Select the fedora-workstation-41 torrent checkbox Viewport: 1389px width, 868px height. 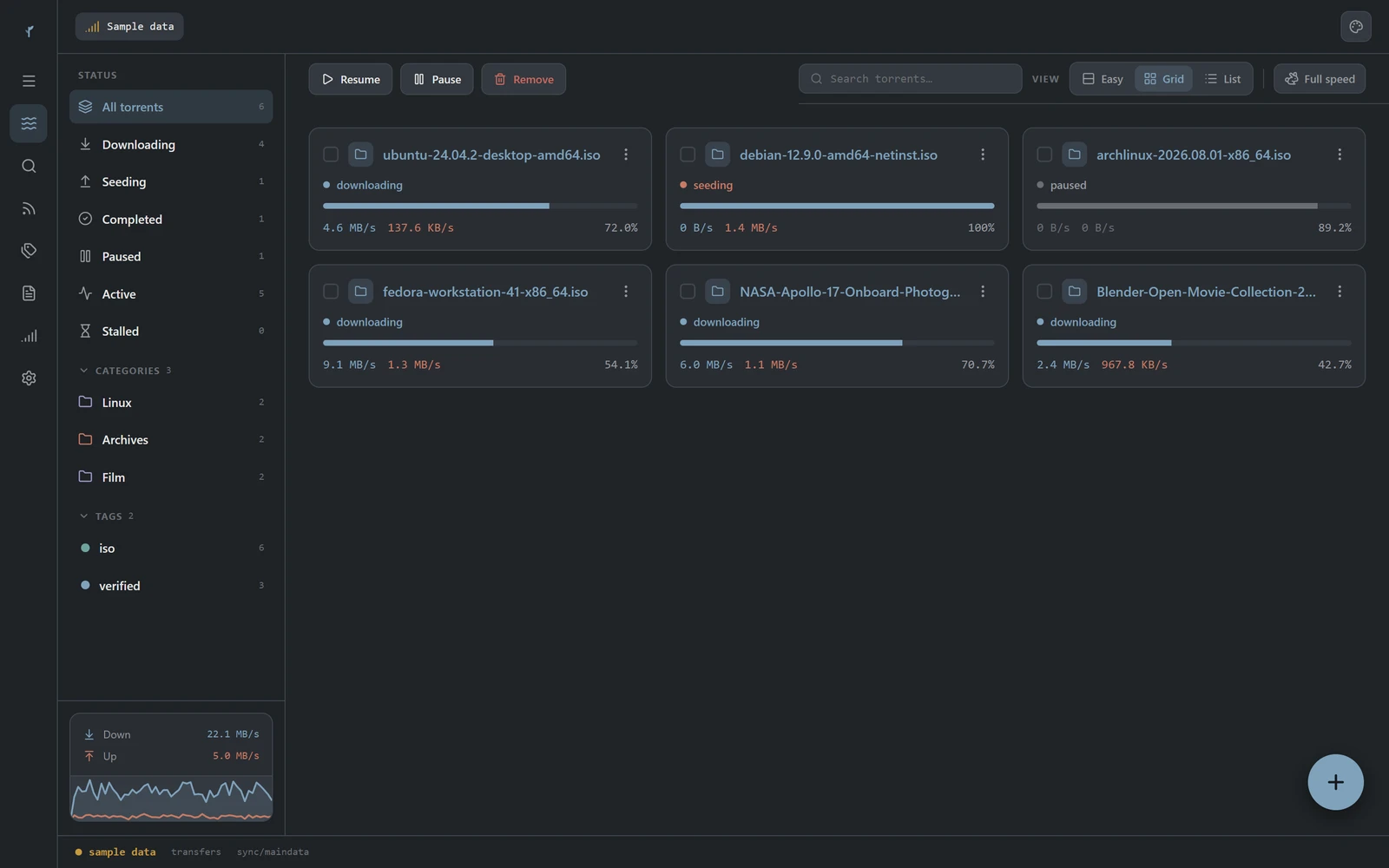[331, 292]
